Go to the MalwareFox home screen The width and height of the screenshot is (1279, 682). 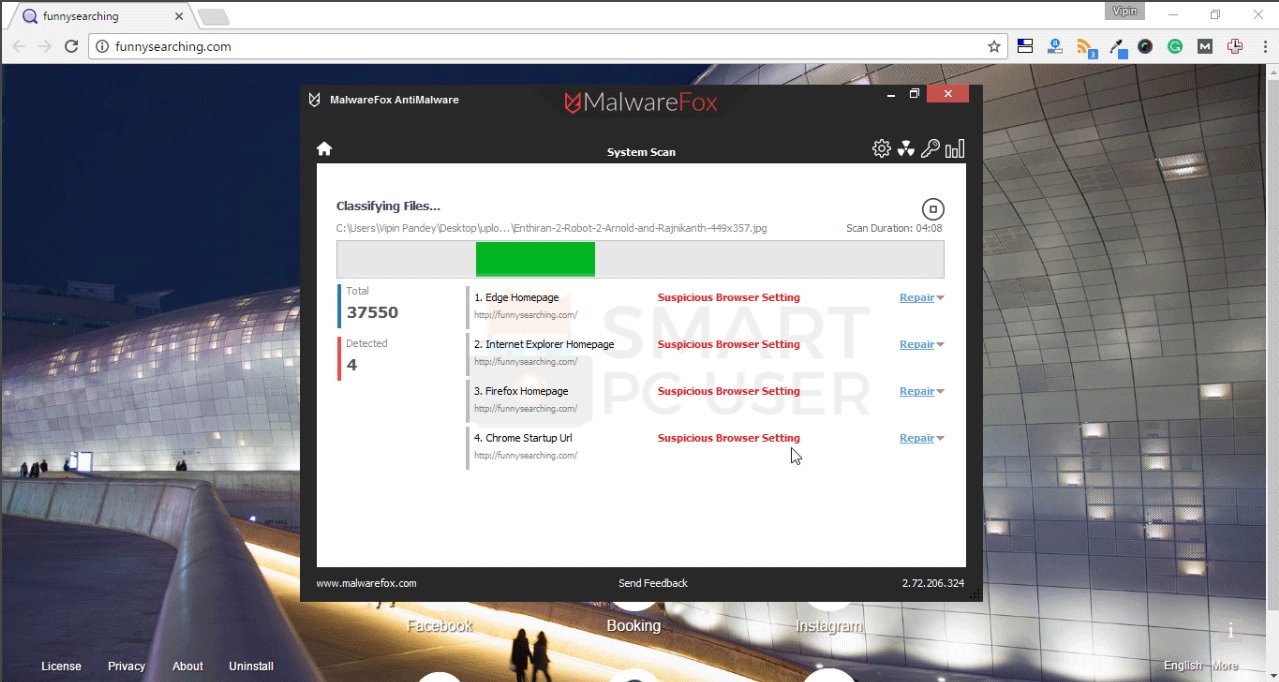pyautogui.click(x=324, y=149)
